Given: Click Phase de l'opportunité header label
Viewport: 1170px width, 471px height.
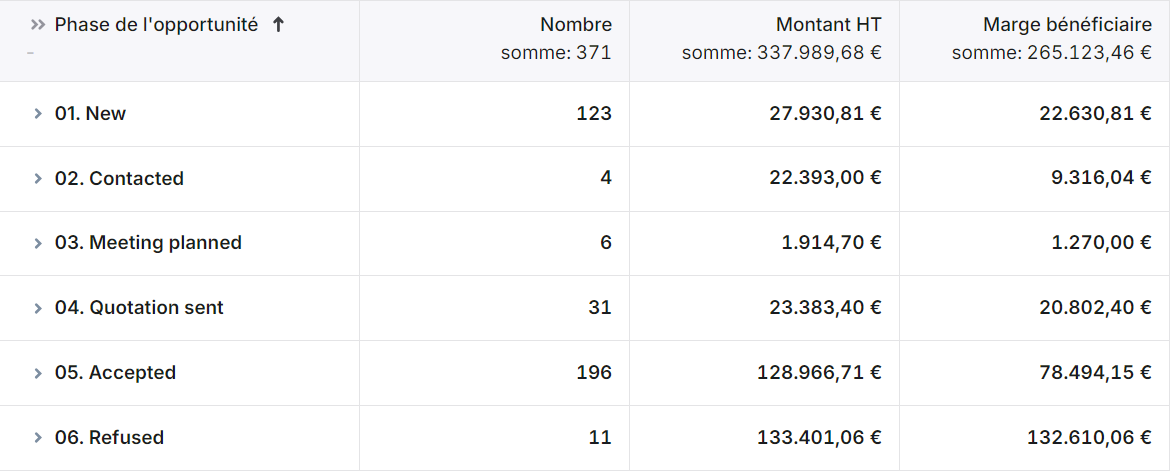Looking at the screenshot, I should pos(157,25).
